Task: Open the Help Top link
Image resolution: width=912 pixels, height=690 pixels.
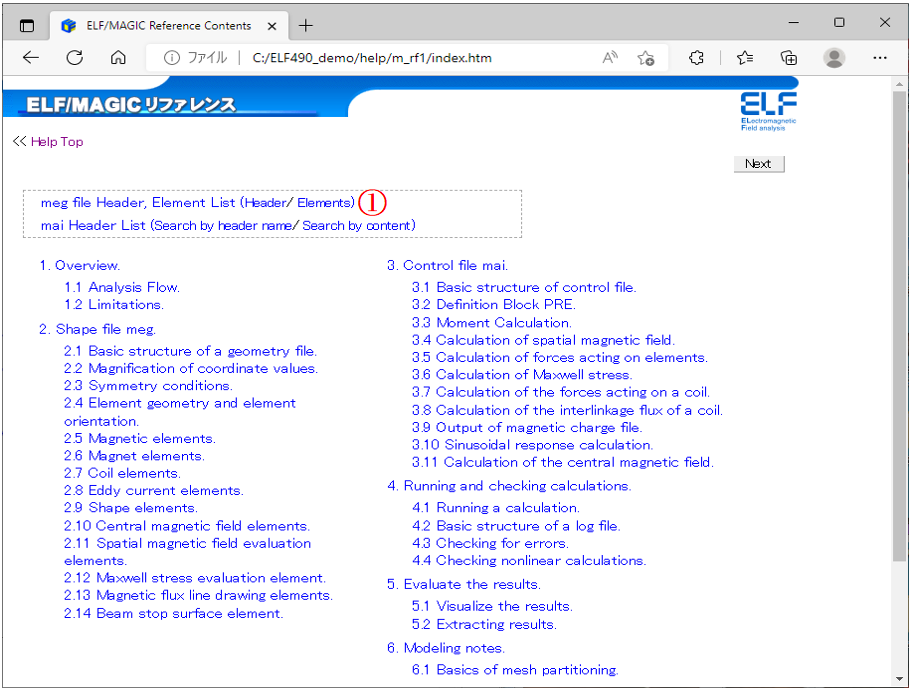Action: (57, 142)
